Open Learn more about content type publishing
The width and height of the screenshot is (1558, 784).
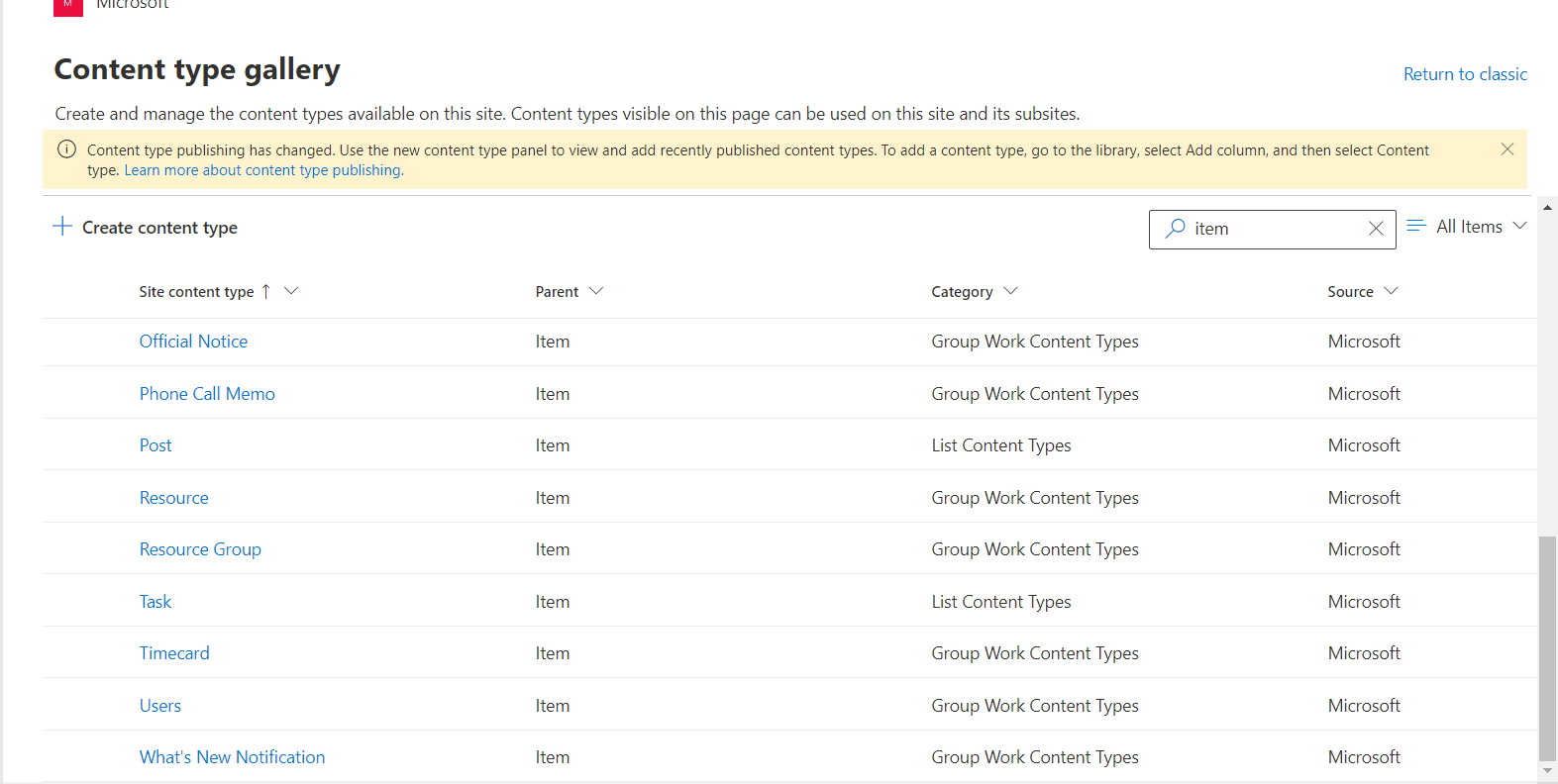(263, 170)
